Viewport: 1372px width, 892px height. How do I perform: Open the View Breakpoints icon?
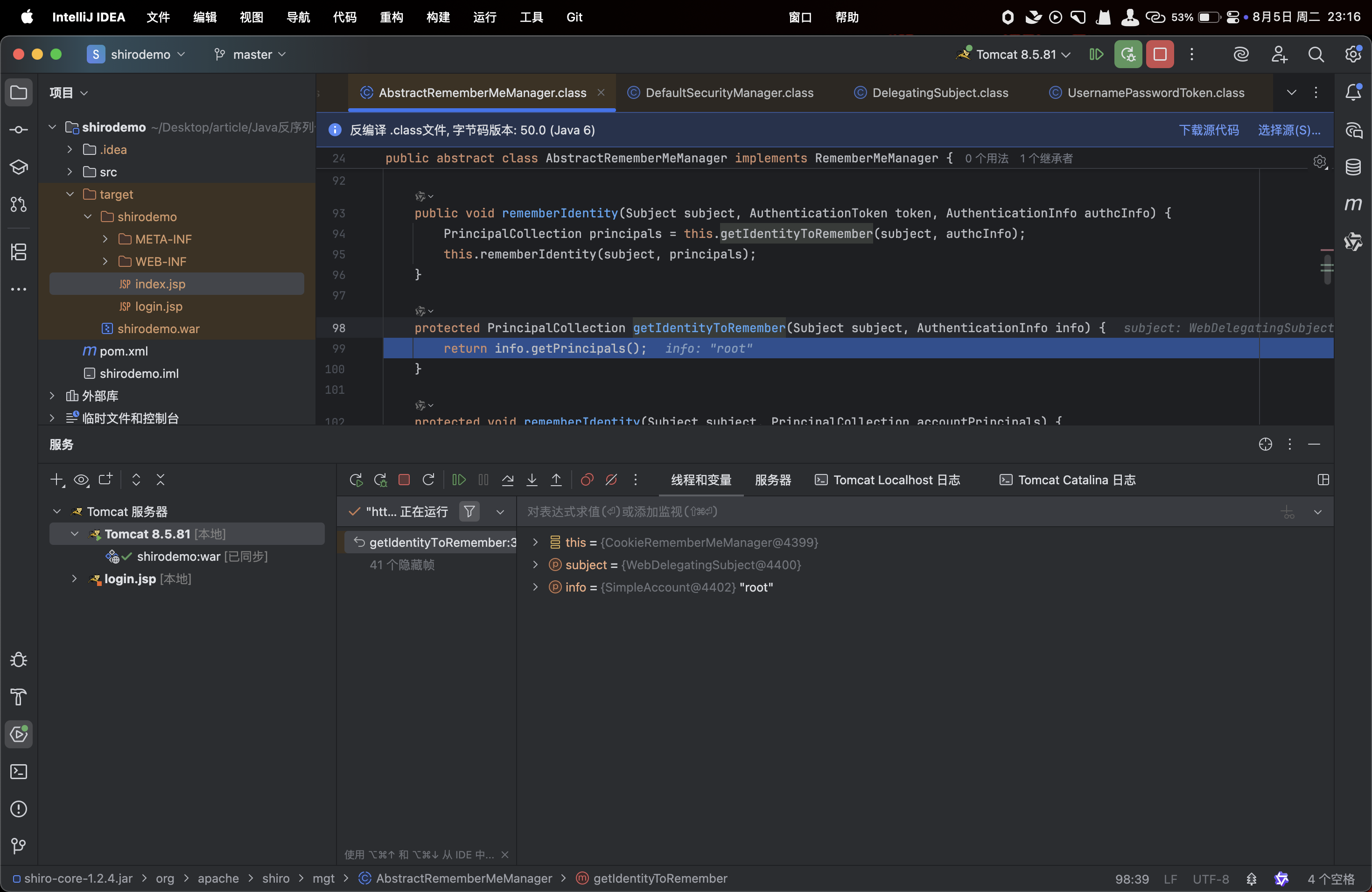tap(587, 480)
